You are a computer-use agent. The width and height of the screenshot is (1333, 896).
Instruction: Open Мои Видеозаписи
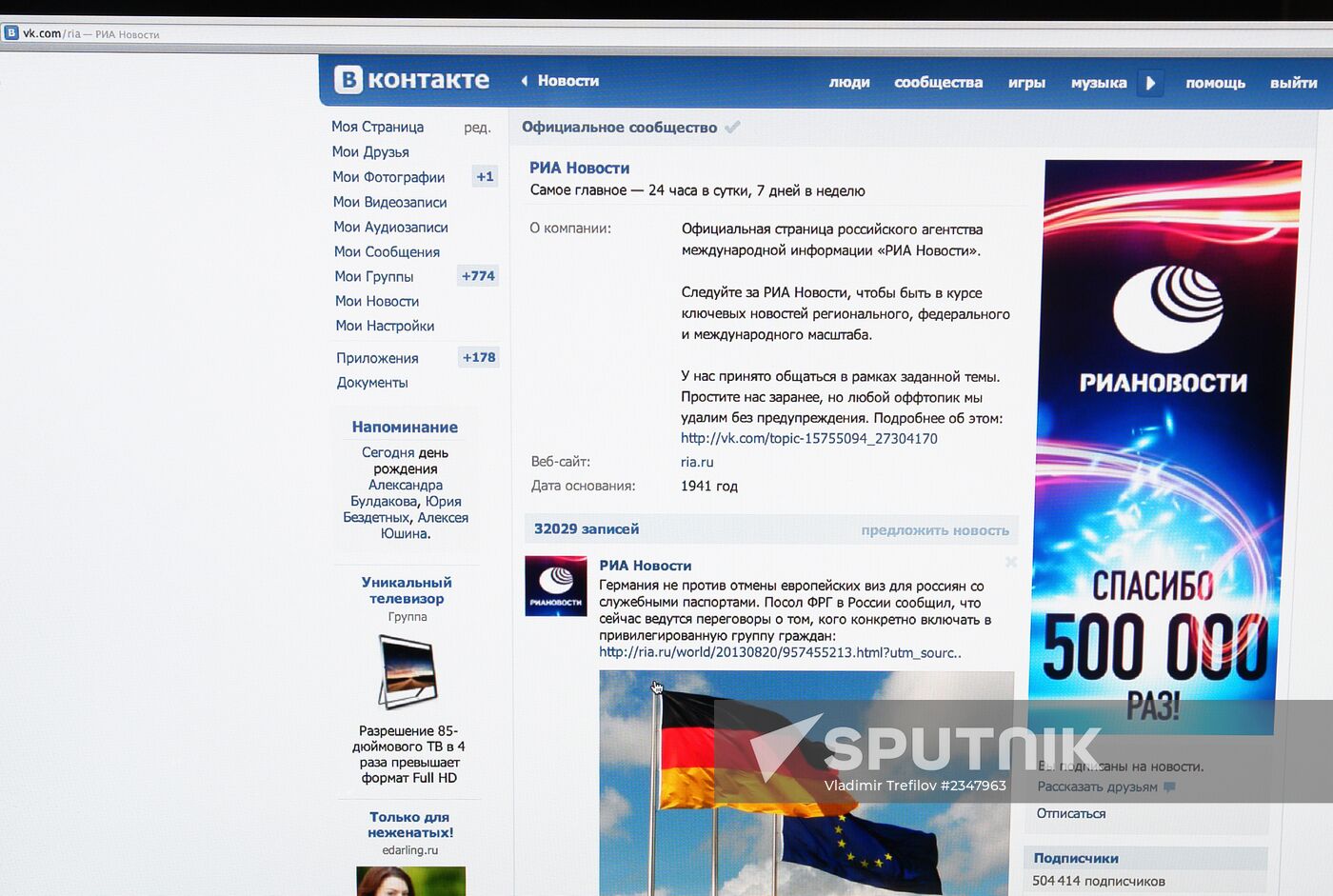(389, 202)
